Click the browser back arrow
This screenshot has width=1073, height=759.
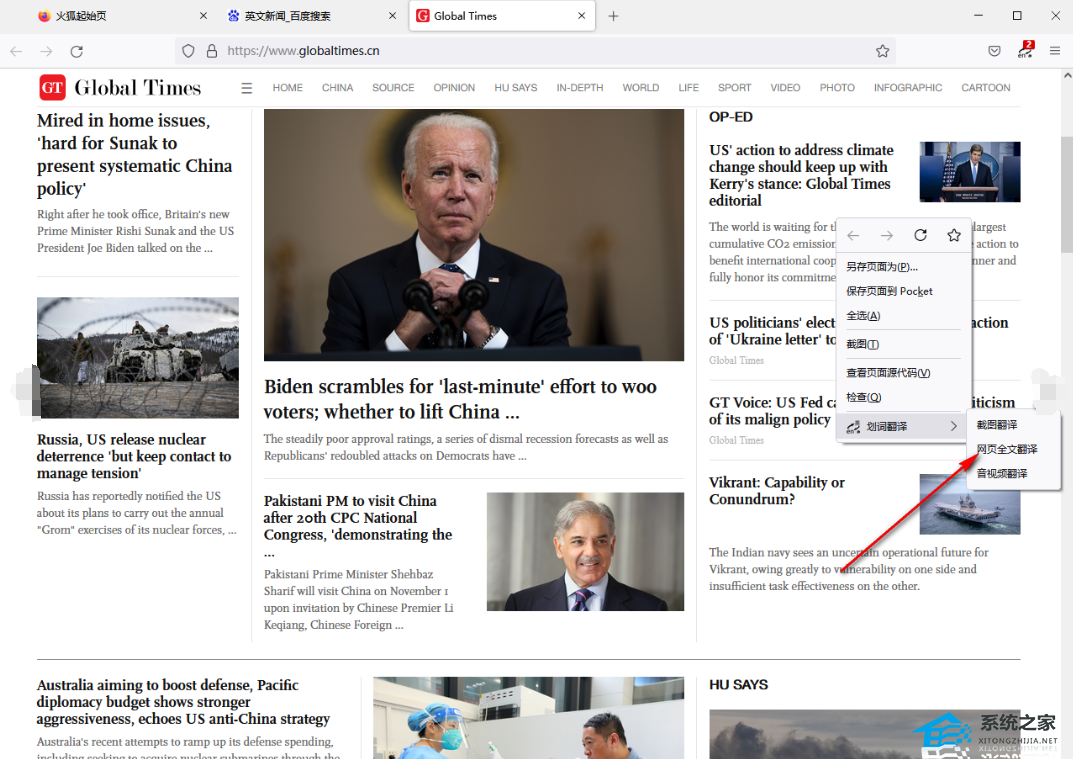tap(16, 51)
